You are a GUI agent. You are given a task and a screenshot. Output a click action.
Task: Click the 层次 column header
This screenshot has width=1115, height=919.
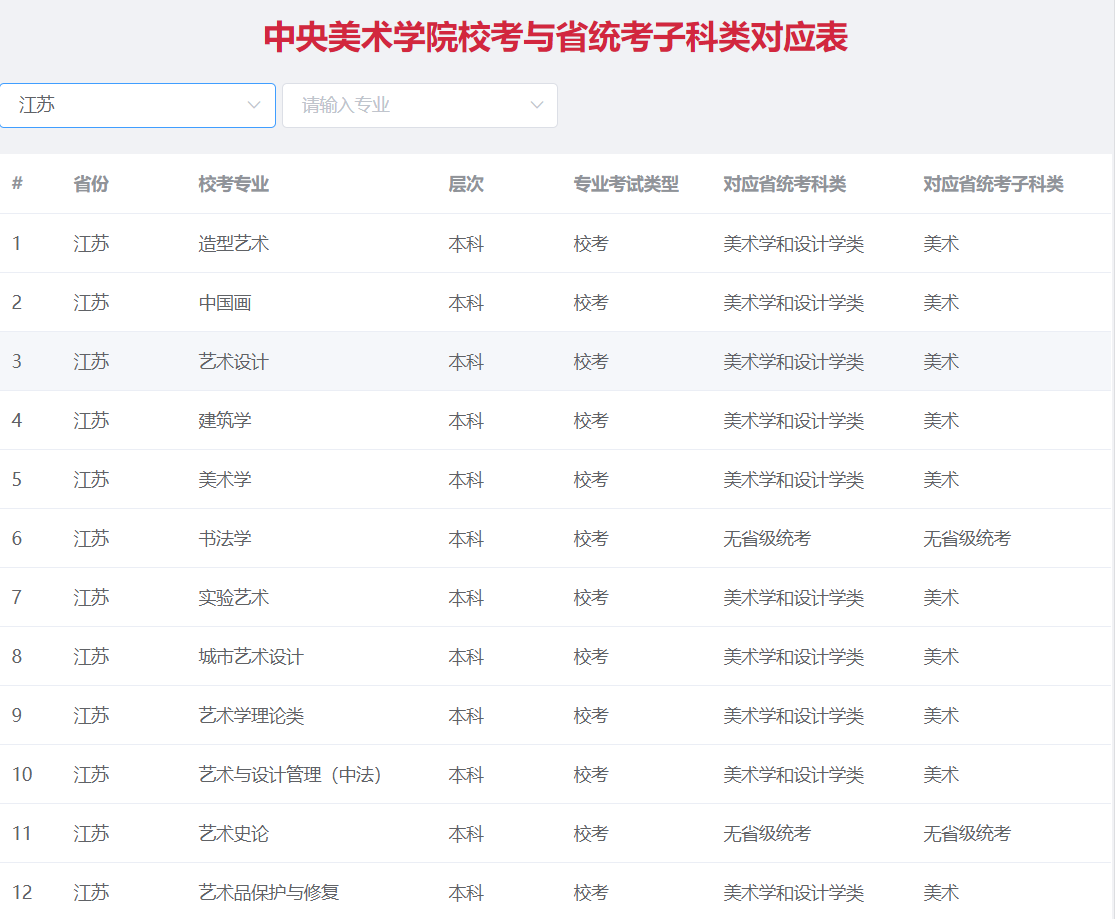tap(466, 184)
